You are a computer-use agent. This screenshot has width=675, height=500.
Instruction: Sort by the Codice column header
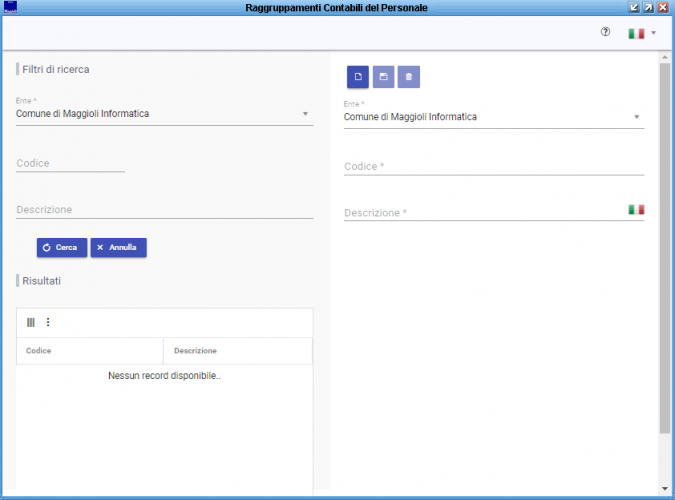90,351
